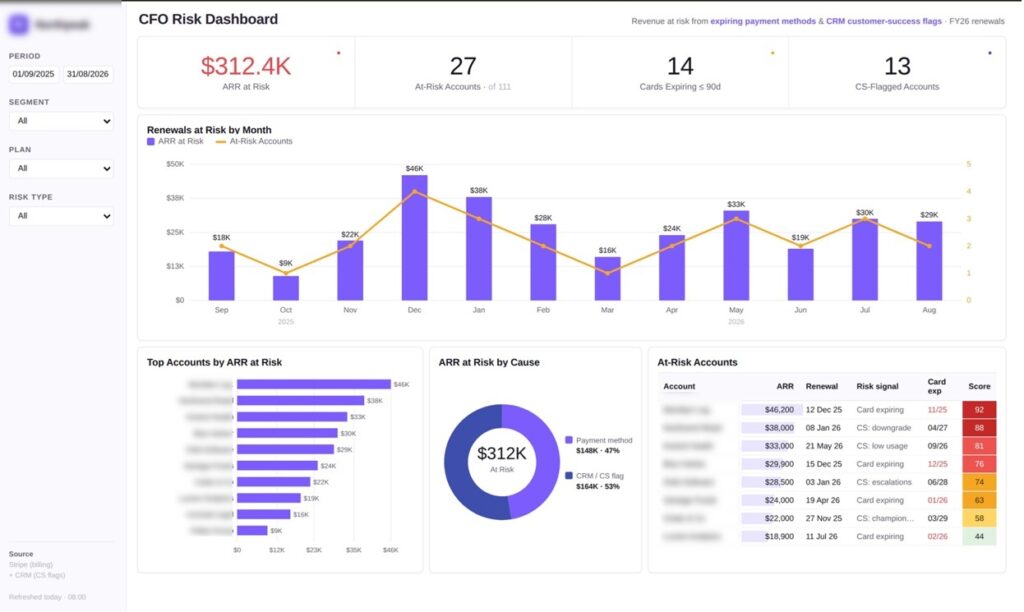Click the Apr bar labeled $24K
This screenshot has width=1024, height=612.
672,268
